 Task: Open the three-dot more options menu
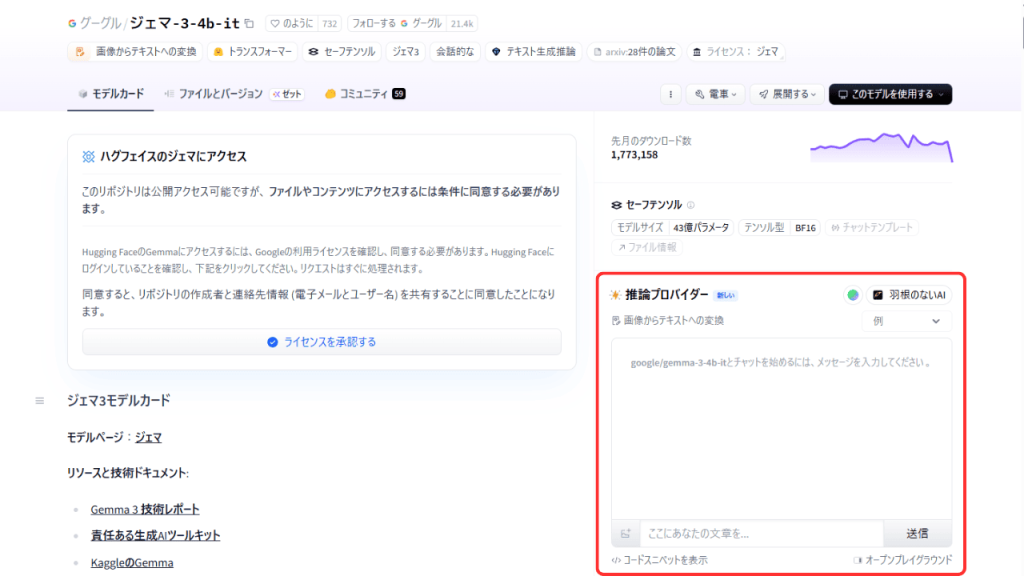[x=670, y=94]
